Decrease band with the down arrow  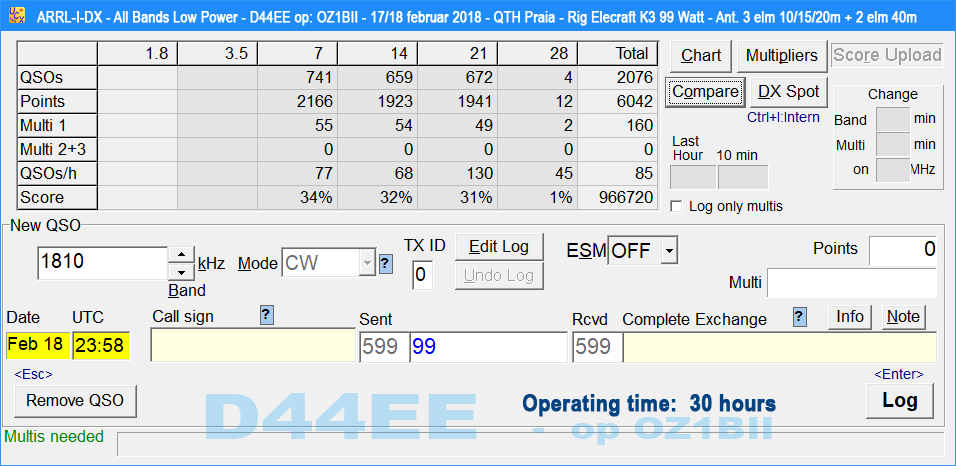(179, 272)
